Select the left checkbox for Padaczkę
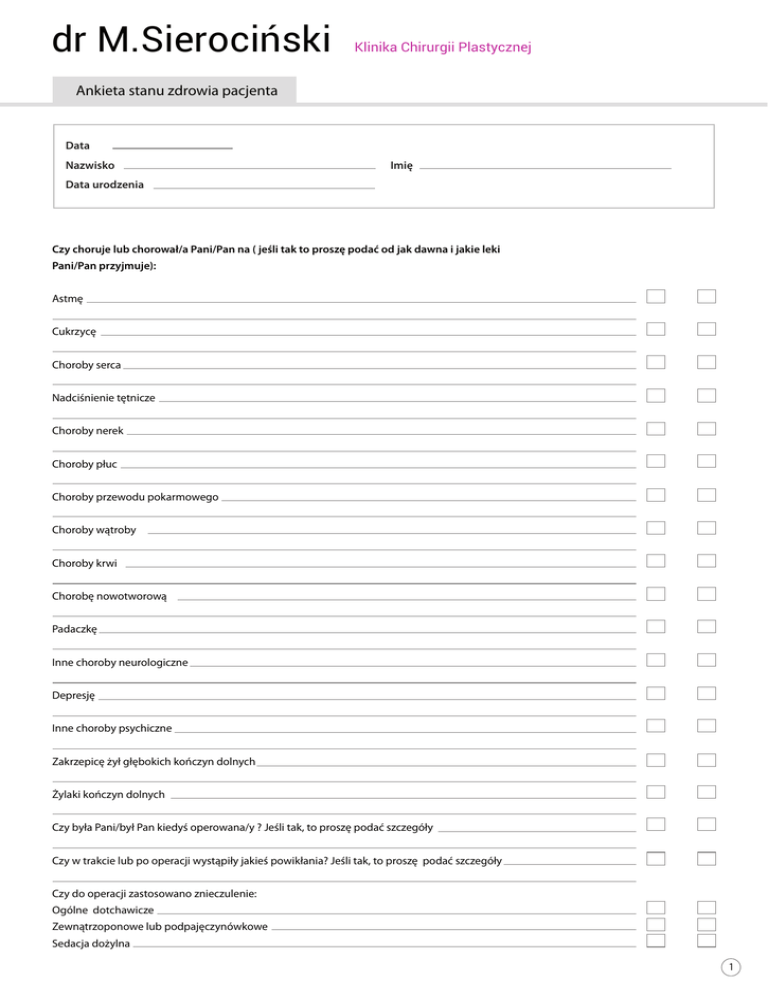The height and width of the screenshot is (994, 768). point(656,627)
